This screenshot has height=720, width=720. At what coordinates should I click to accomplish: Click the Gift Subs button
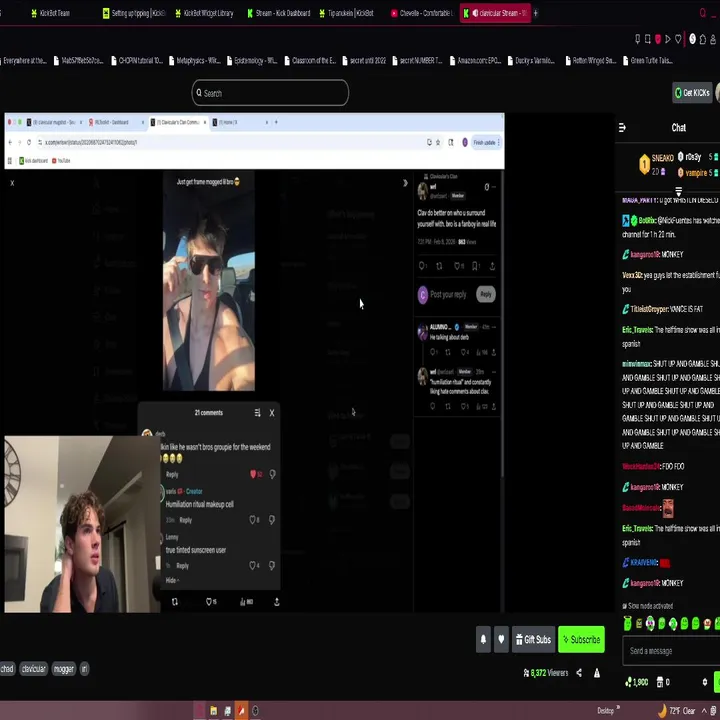pyautogui.click(x=533, y=639)
